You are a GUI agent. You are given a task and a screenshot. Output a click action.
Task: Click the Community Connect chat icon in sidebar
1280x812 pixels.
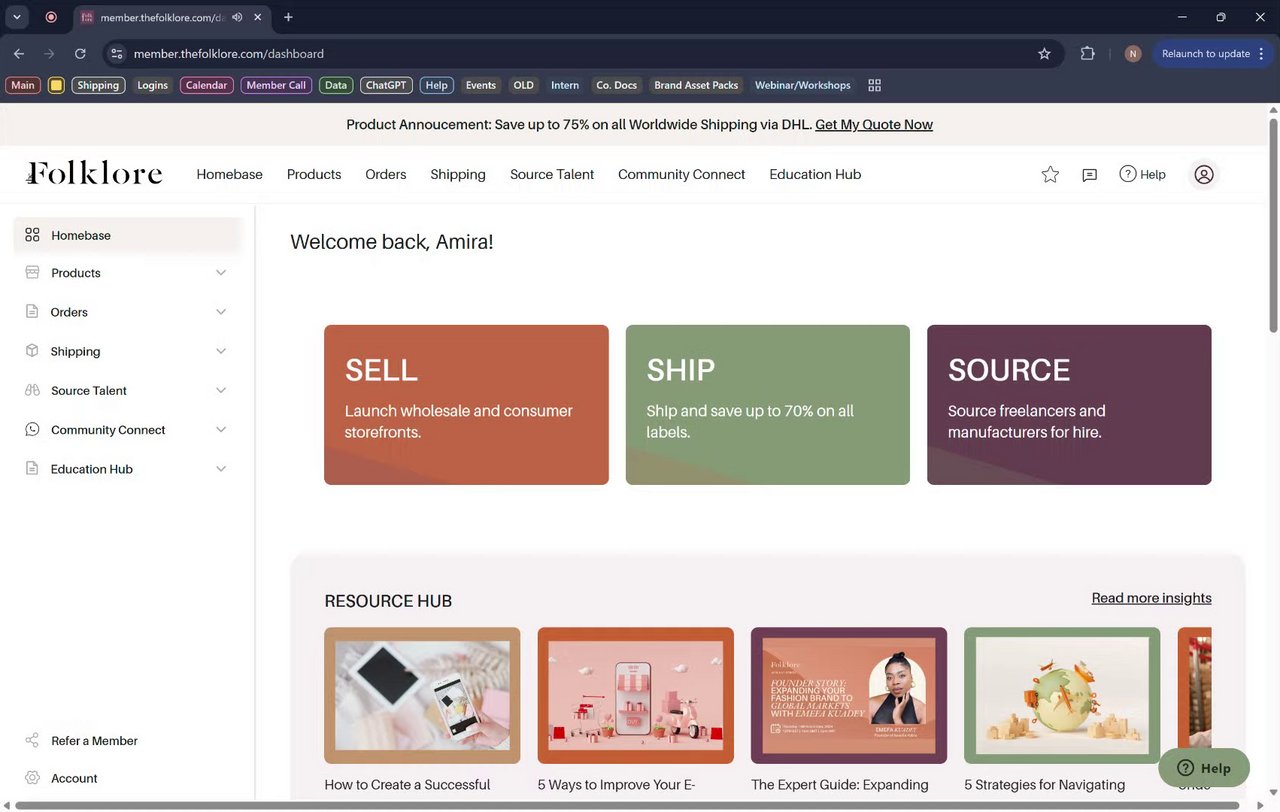[32, 430]
